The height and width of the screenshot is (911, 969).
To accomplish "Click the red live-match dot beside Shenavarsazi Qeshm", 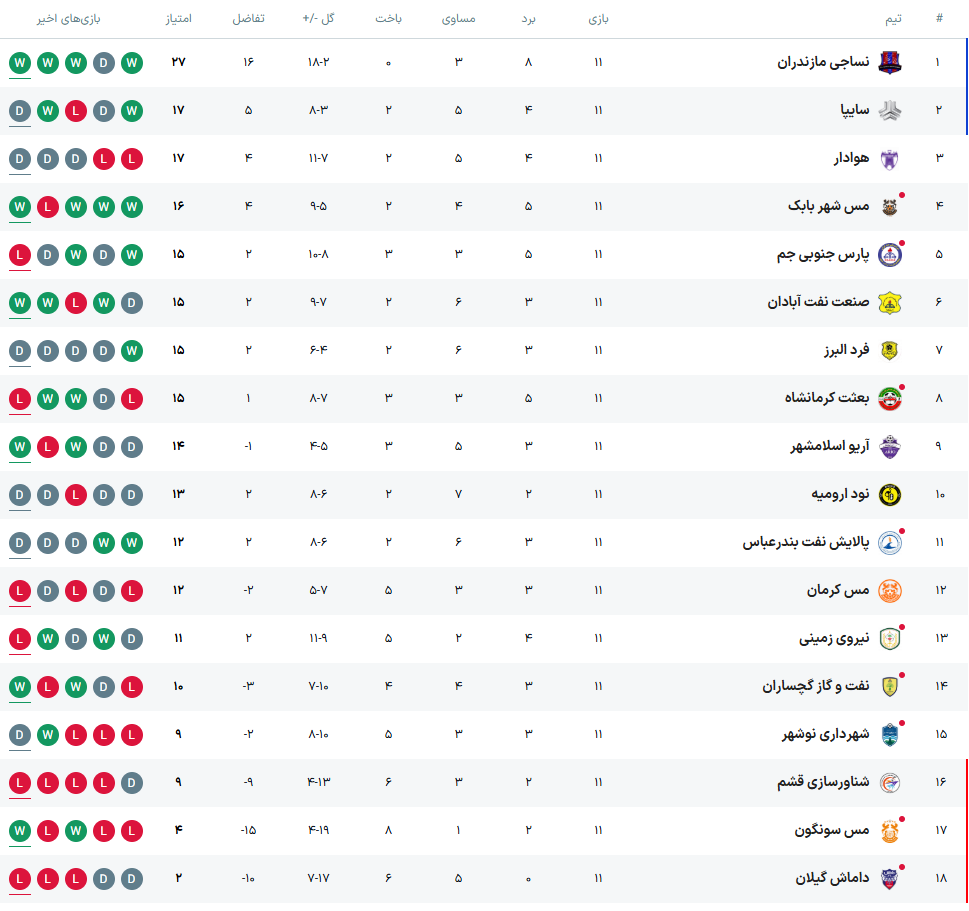I will [903, 771].
